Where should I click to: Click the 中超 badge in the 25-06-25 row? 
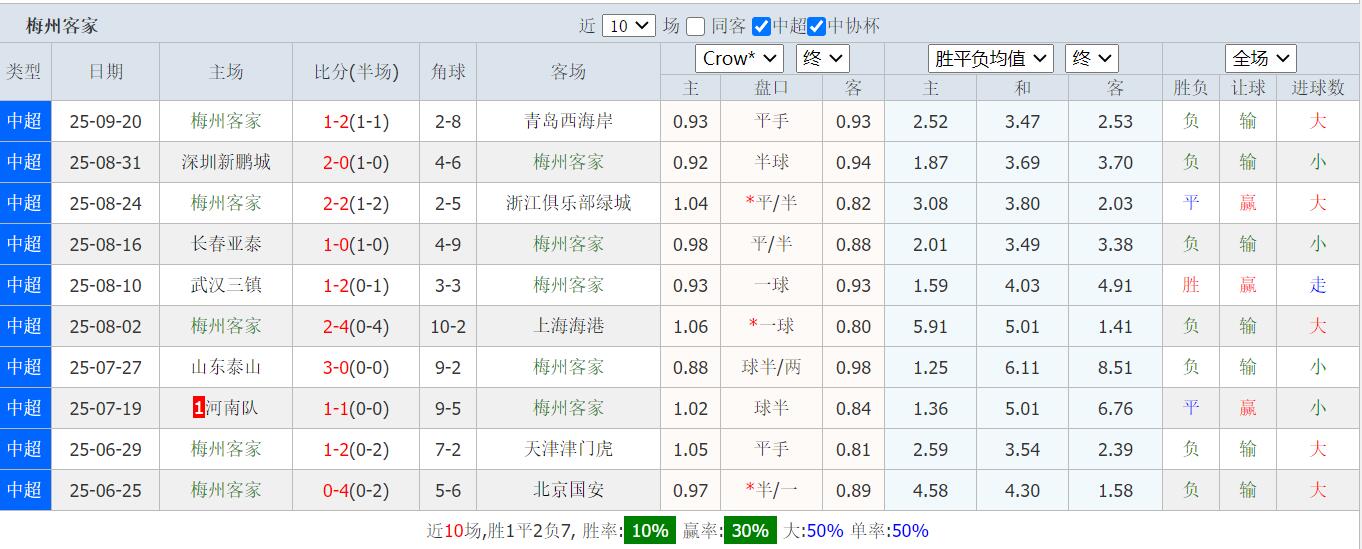25,490
